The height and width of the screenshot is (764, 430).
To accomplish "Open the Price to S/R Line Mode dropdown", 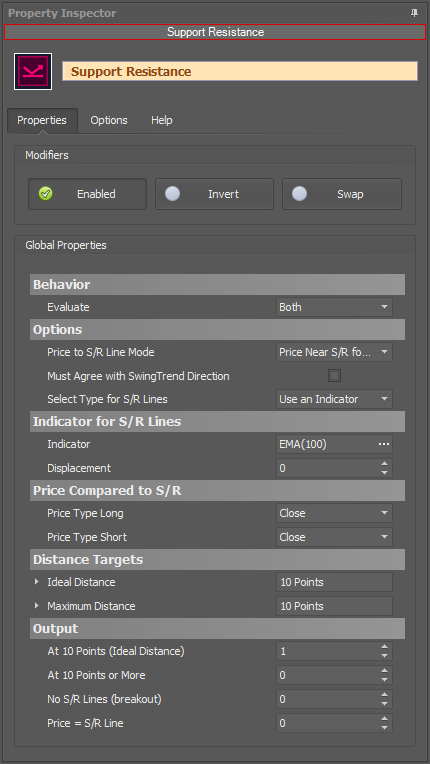I will pos(334,352).
